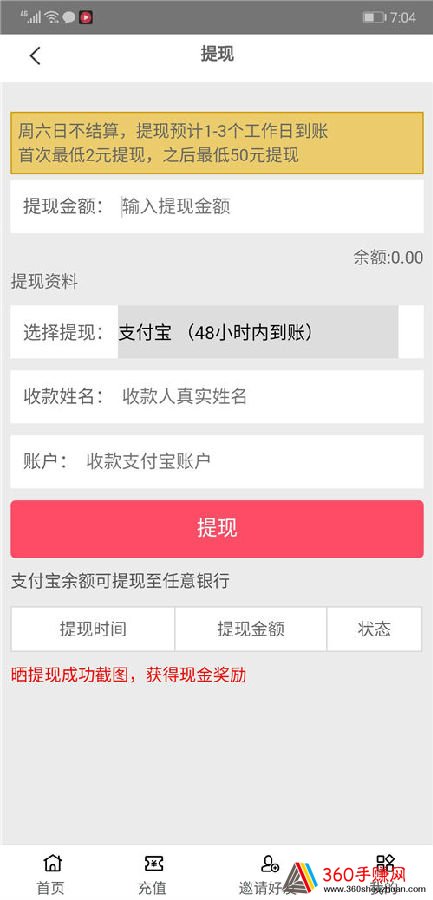The height and width of the screenshot is (900, 433).
Task: Tap the WiFi icon in status bar
Action: pos(52,17)
